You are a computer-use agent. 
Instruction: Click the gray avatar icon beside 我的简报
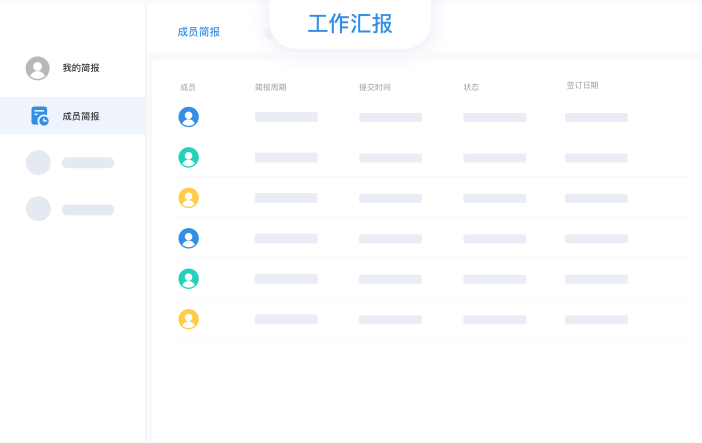tap(38, 68)
